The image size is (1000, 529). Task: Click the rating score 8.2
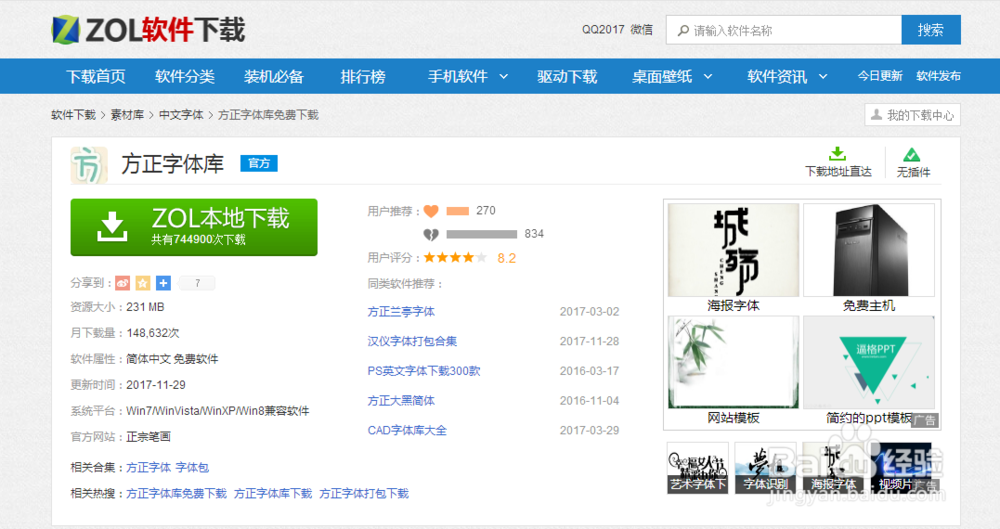pyautogui.click(x=506, y=258)
